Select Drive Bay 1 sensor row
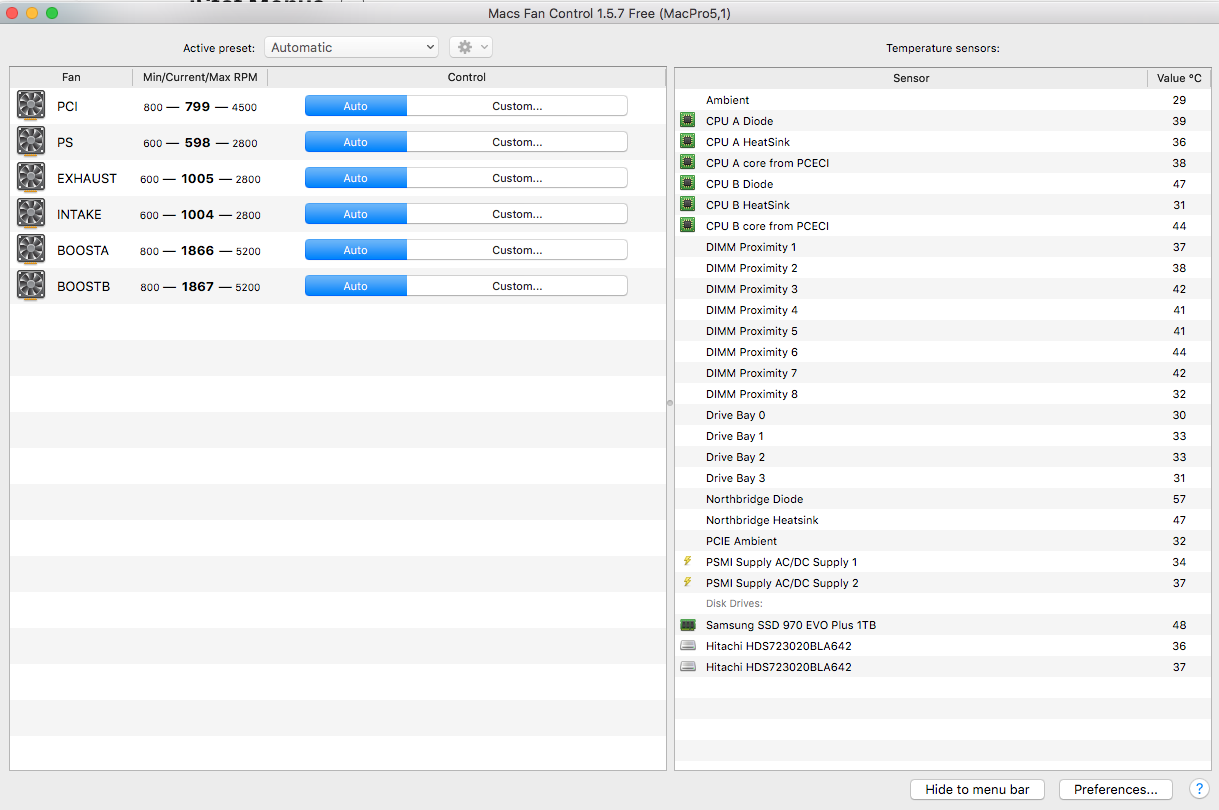 click(x=943, y=436)
